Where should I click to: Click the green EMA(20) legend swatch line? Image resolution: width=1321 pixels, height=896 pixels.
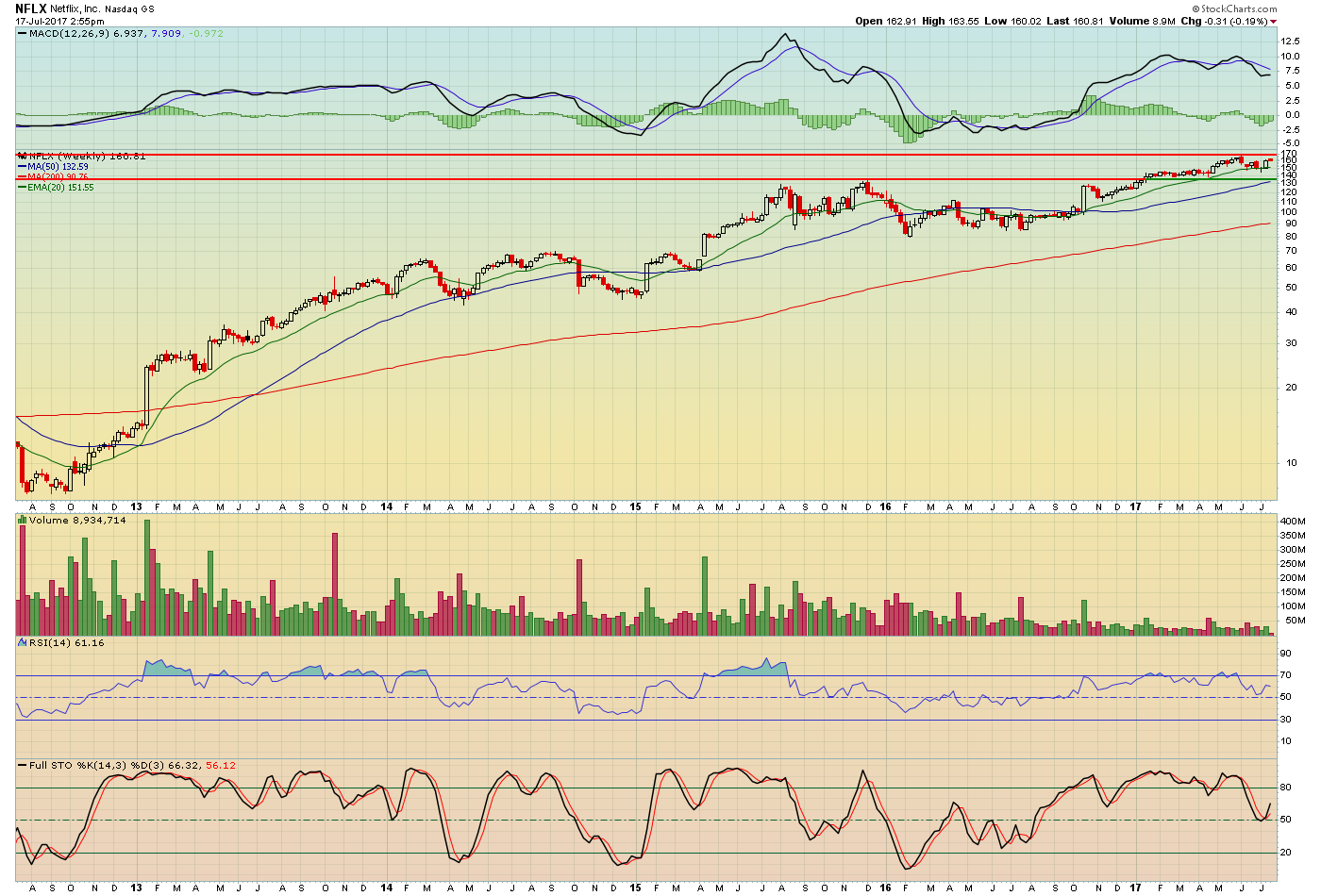click(22, 187)
